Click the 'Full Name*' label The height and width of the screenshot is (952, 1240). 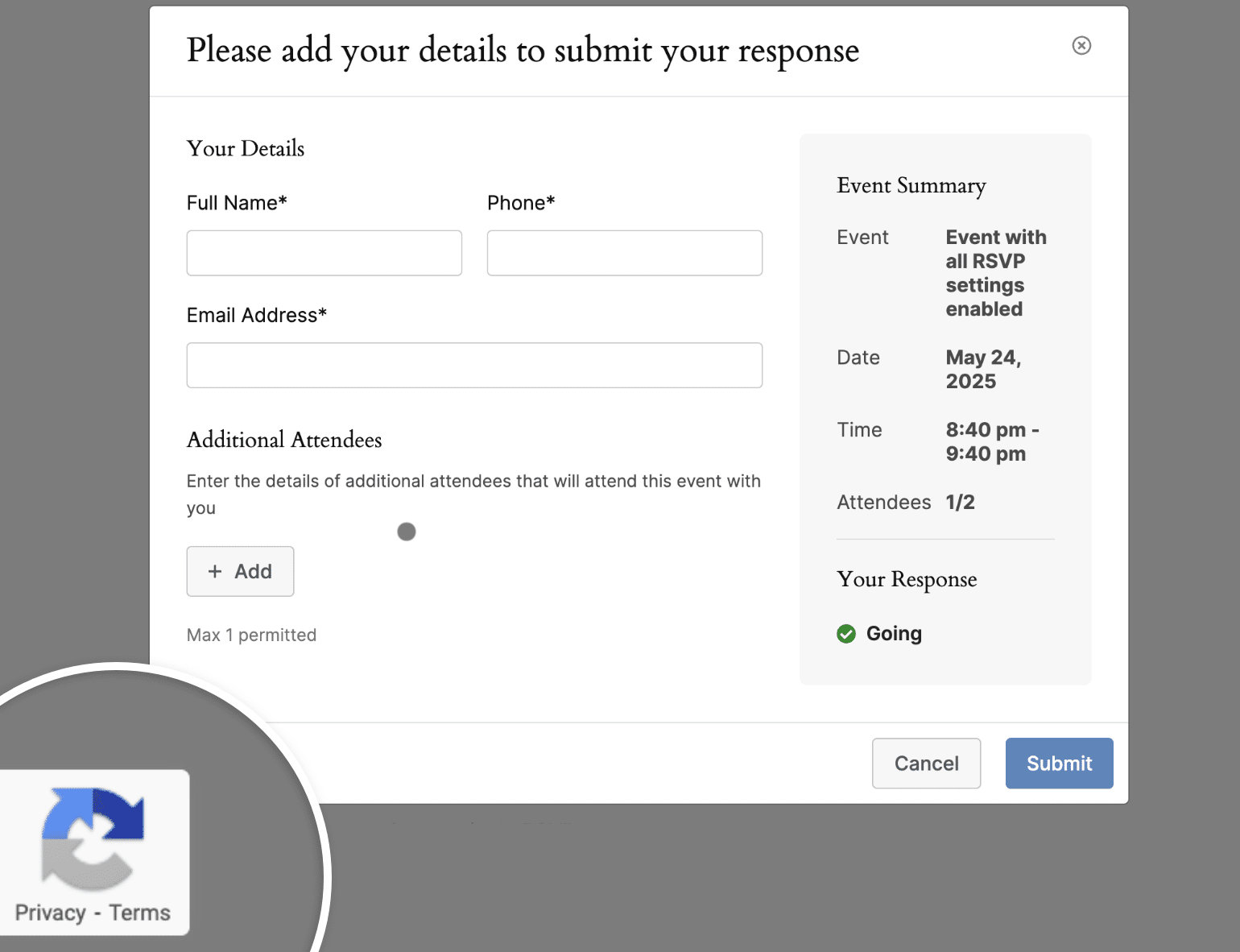[237, 203]
